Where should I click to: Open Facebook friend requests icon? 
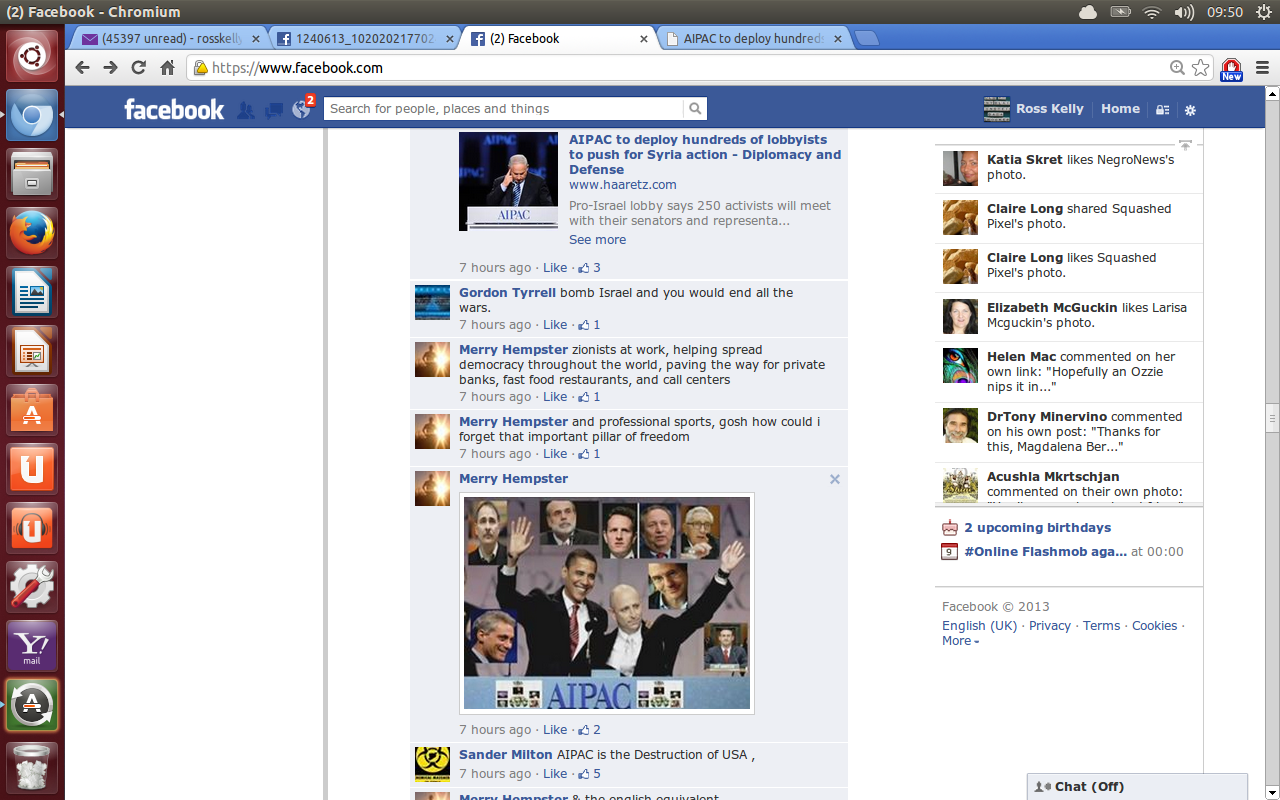(x=245, y=110)
